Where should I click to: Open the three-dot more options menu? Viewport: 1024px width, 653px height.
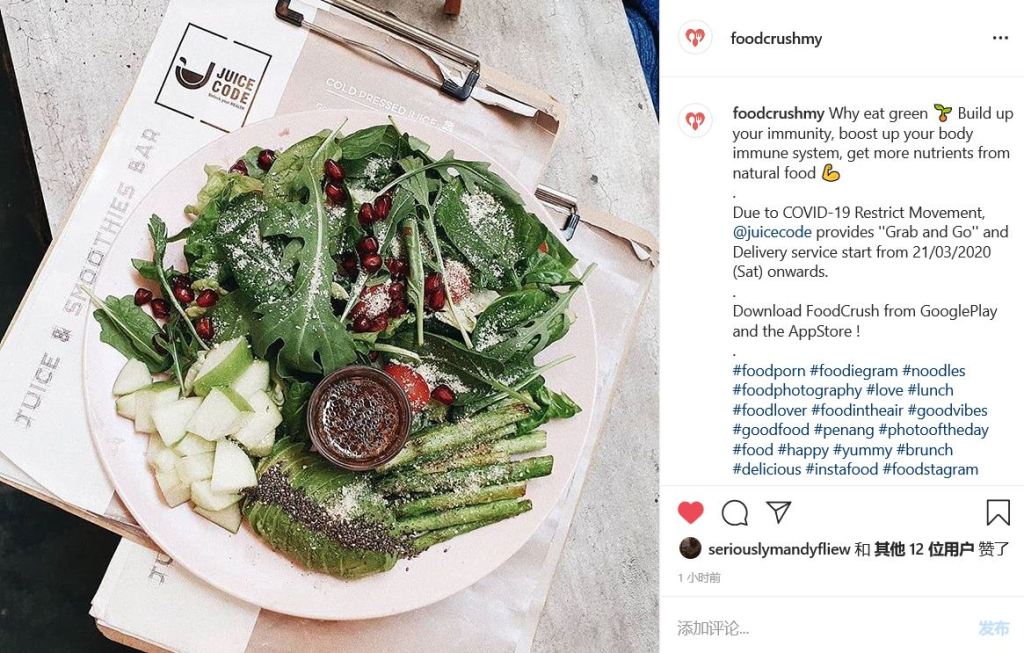coord(1000,38)
